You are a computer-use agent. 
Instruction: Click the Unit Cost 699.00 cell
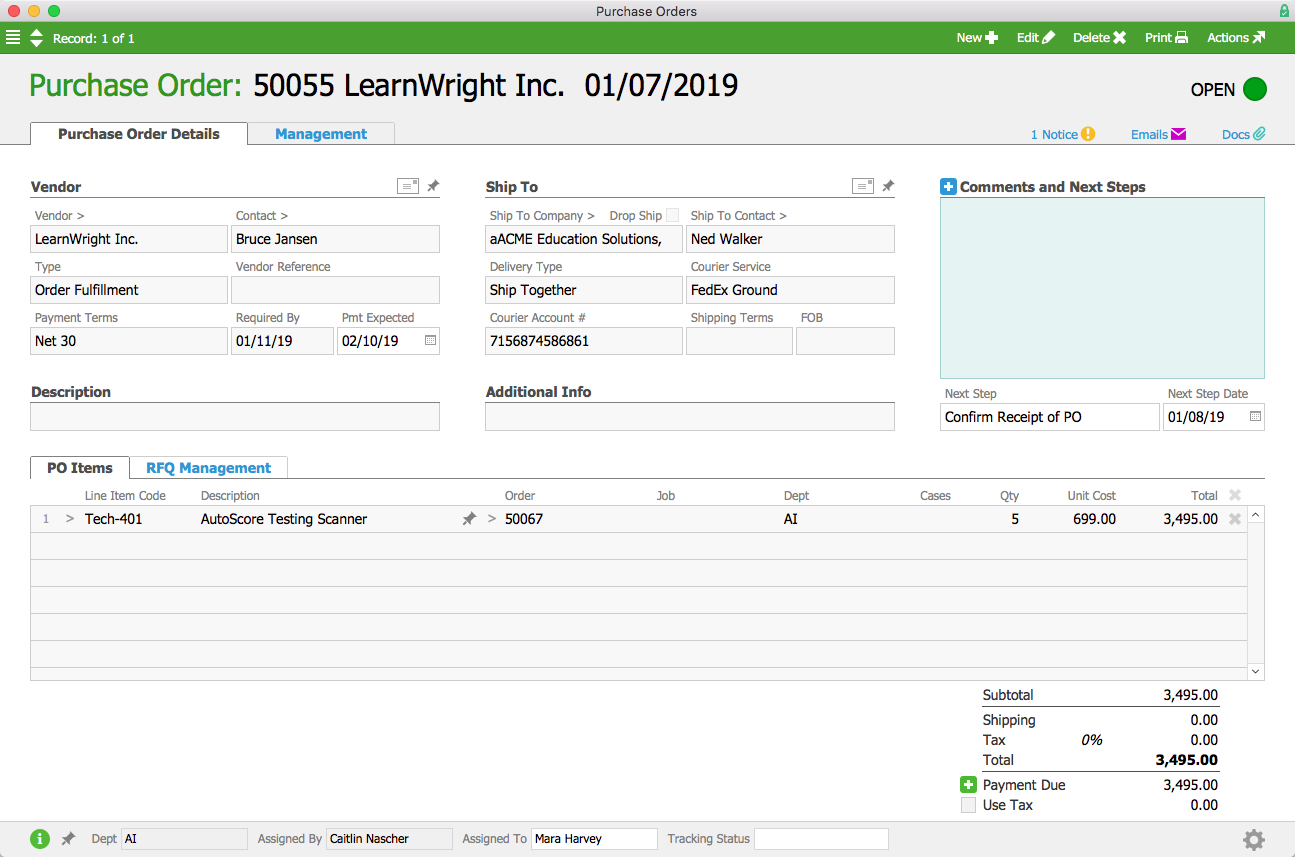tap(1093, 519)
